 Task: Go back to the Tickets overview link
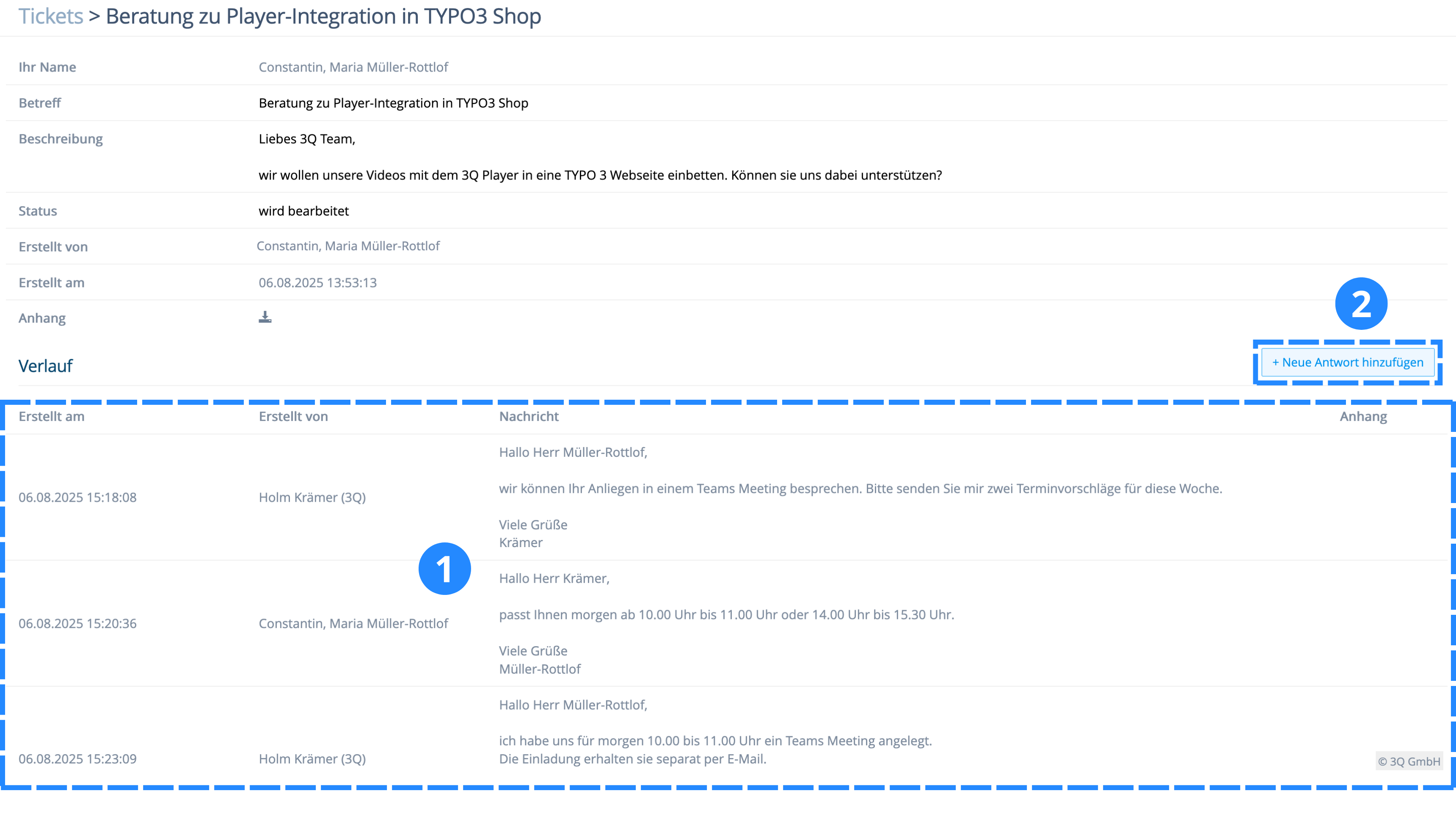pos(50,16)
